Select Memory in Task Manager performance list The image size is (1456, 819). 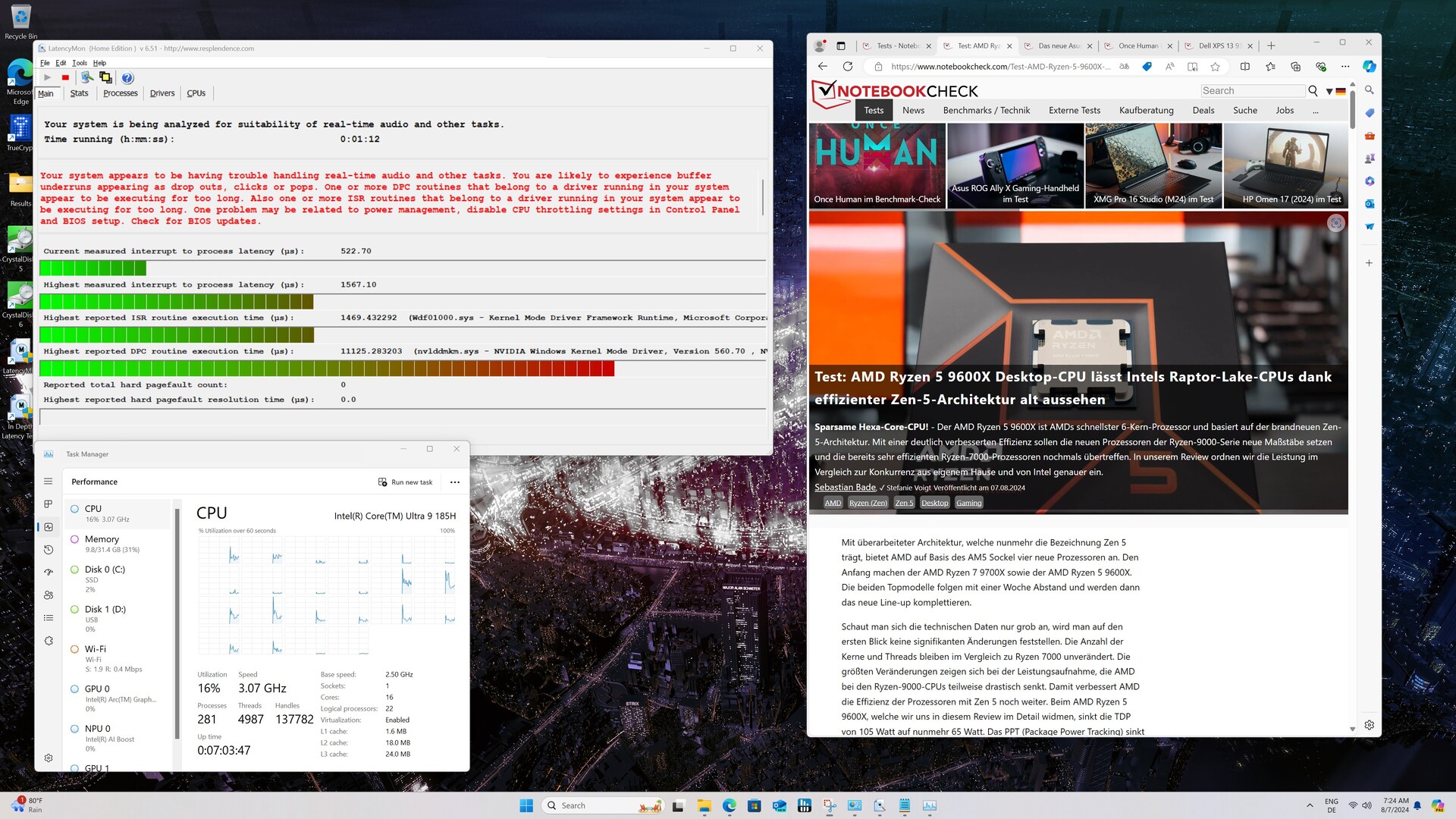pyautogui.click(x=118, y=543)
